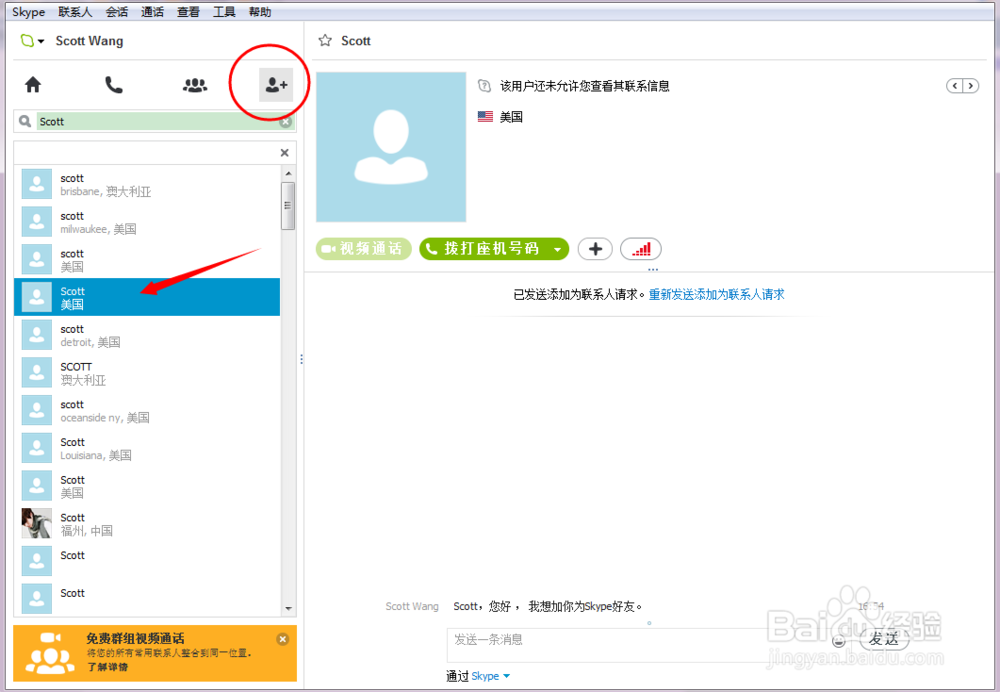Select scott from oceanside ny, 美国
Image resolution: width=1000 pixels, height=692 pixels.
tap(147, 410)
